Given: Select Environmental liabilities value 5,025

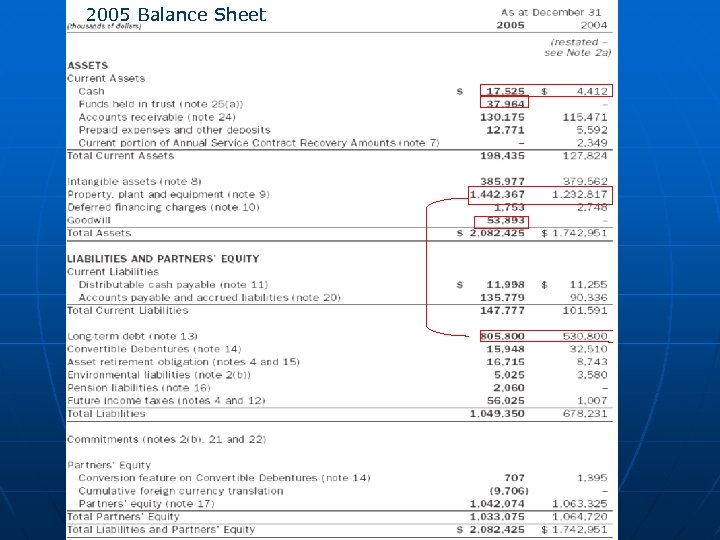Looking at the screenshot, I should coord(509,375).
